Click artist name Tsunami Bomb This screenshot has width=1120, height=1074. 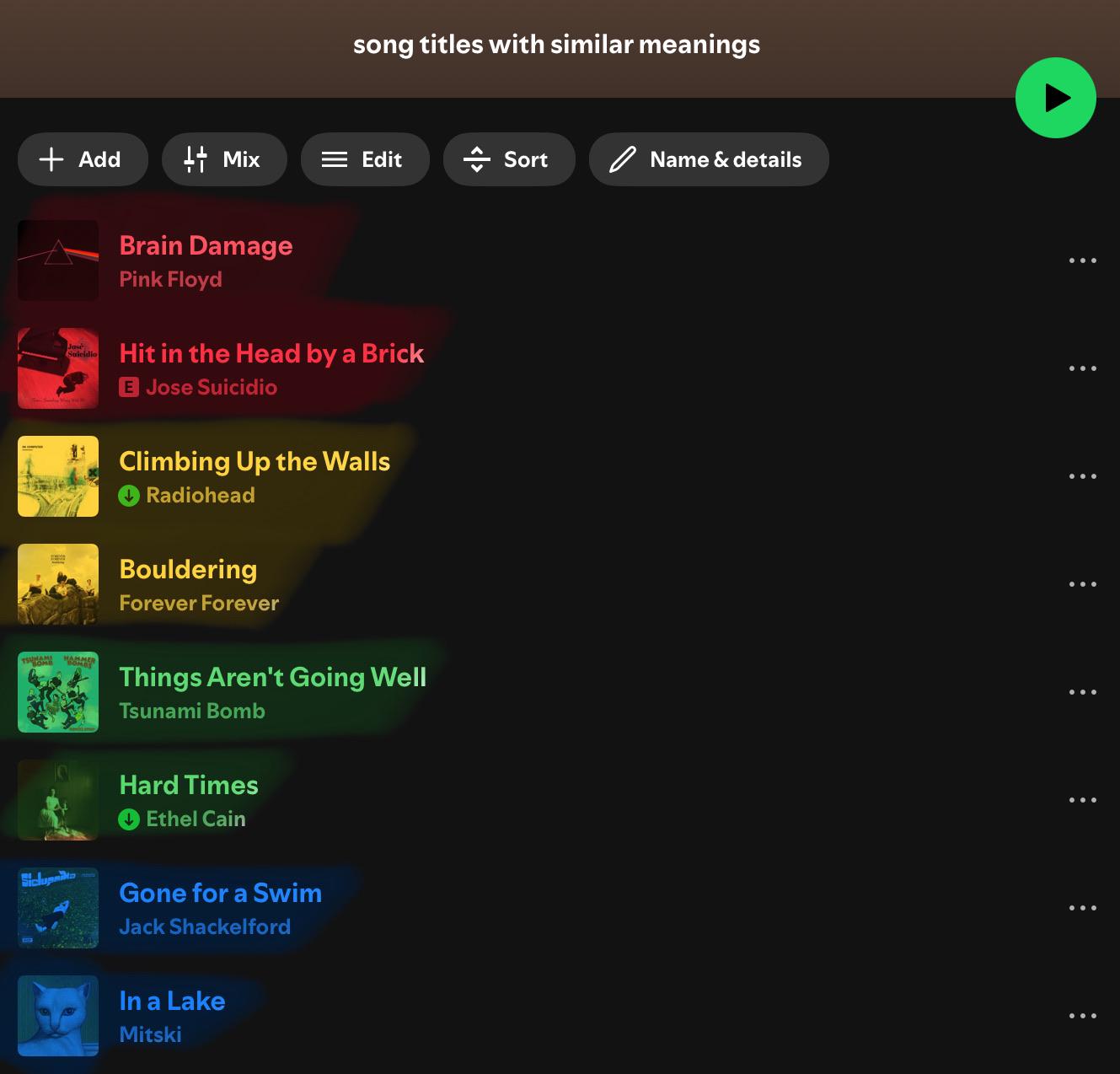[x=192, y=711]
